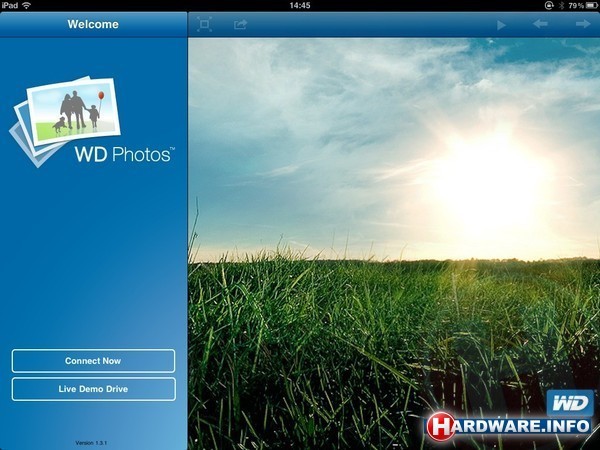
Task: Go to previous photo arrow
Action: (x=540, y=24)
